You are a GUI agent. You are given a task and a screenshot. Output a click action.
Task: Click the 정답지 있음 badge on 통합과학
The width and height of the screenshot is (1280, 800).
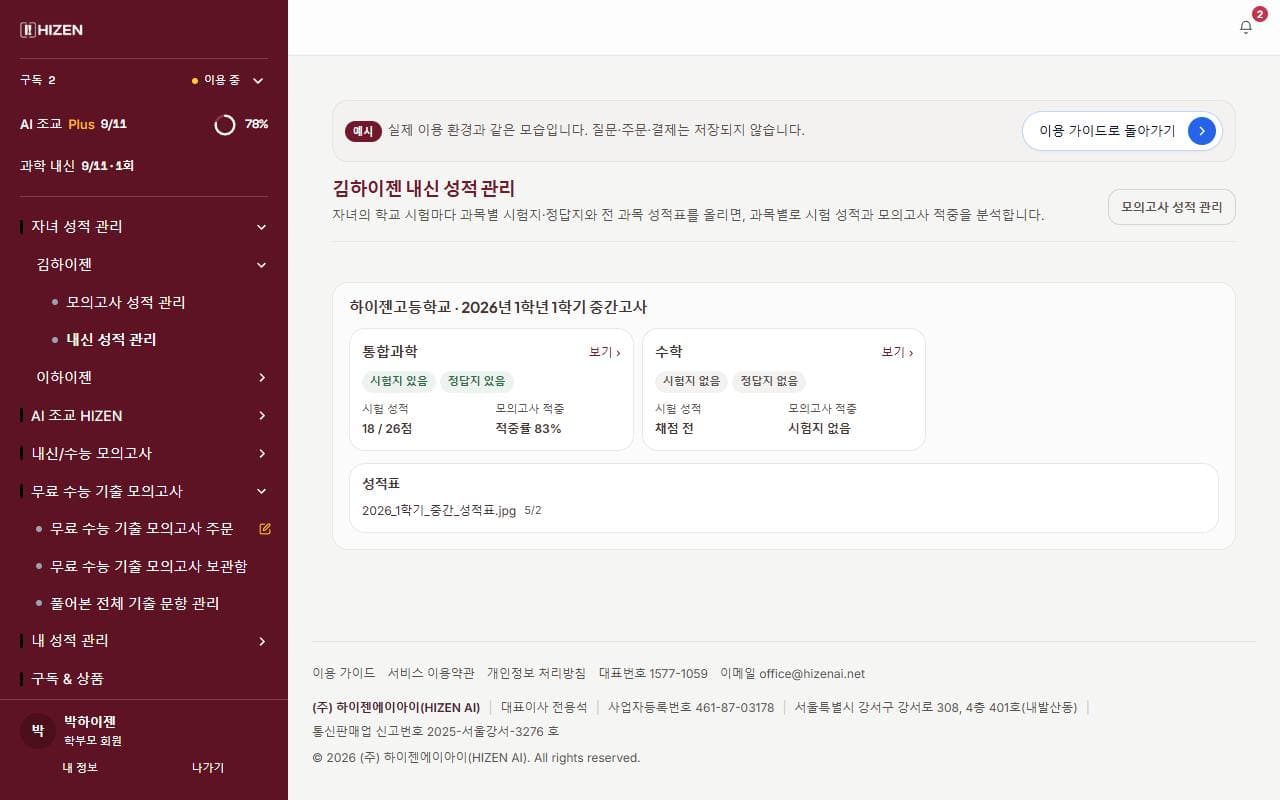coord(477,381)
